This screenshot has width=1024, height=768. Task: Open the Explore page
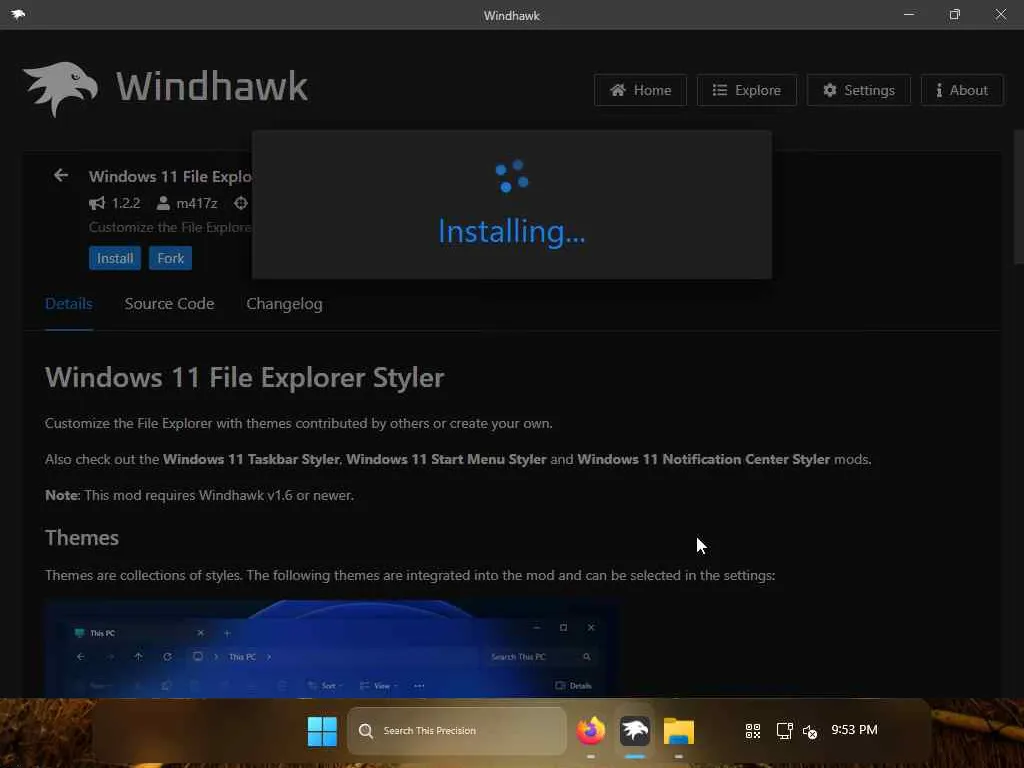tap(746, 90)
